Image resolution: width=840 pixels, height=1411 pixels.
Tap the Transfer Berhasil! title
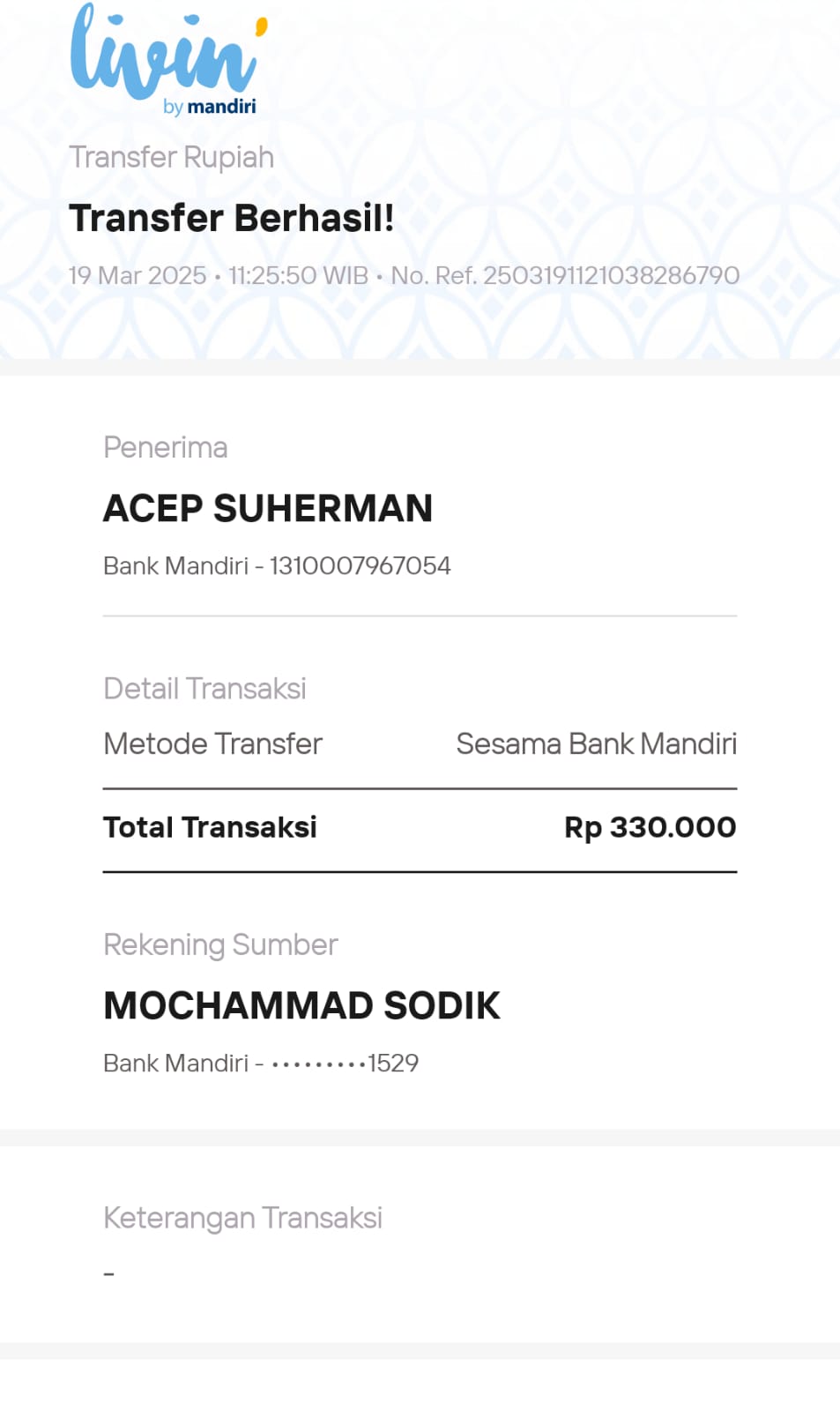232,218
